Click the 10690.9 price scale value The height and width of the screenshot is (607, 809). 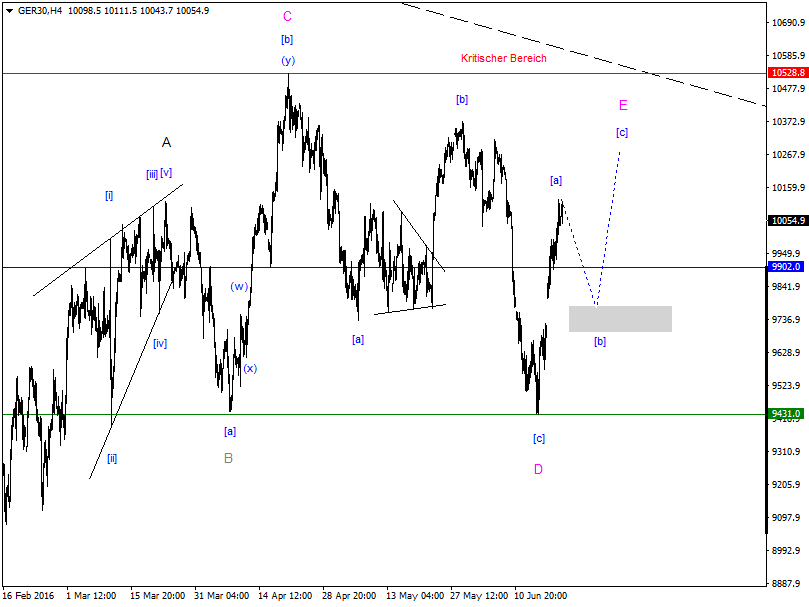[788, 23]
